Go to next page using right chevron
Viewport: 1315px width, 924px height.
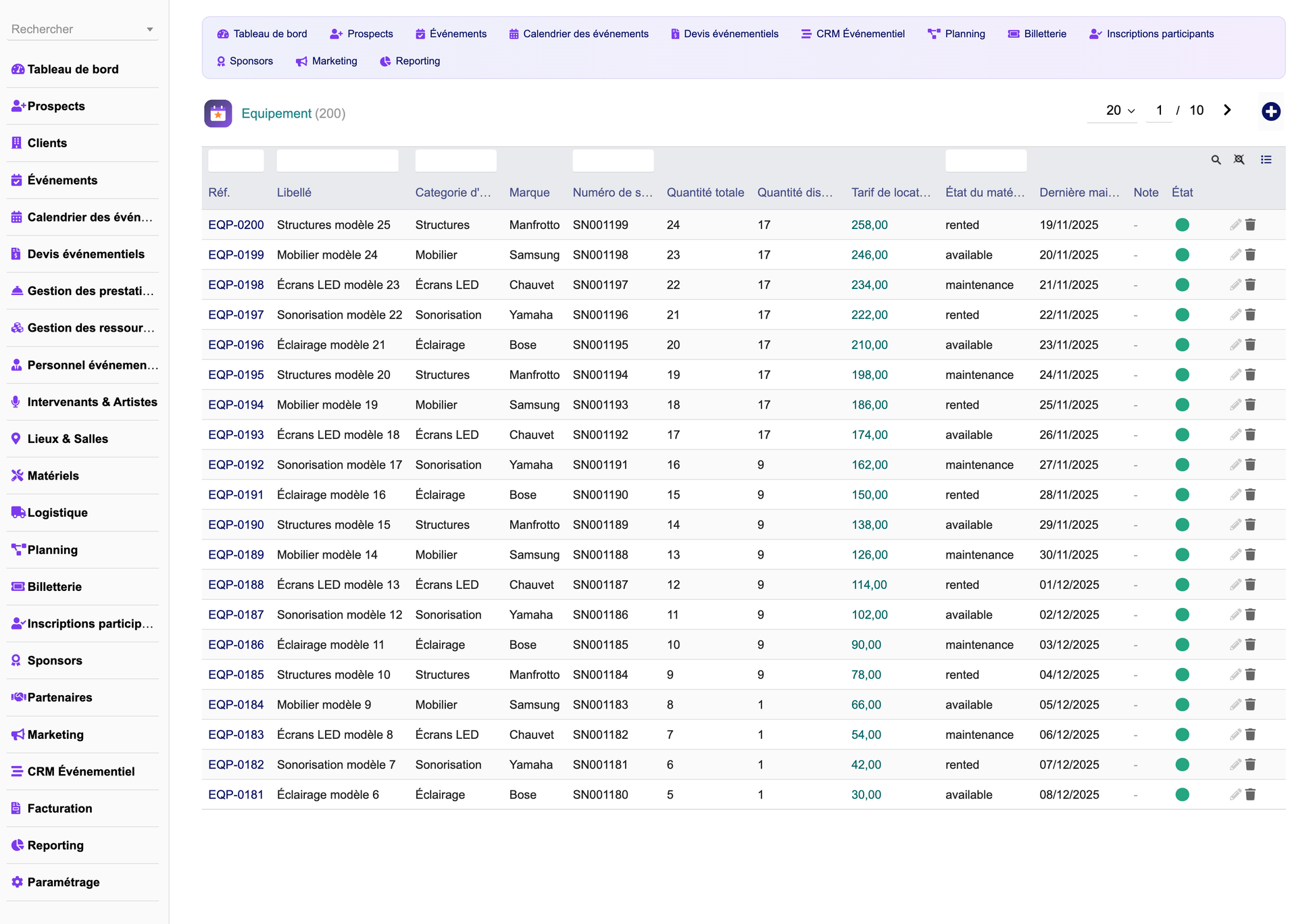coord(1227,110)
